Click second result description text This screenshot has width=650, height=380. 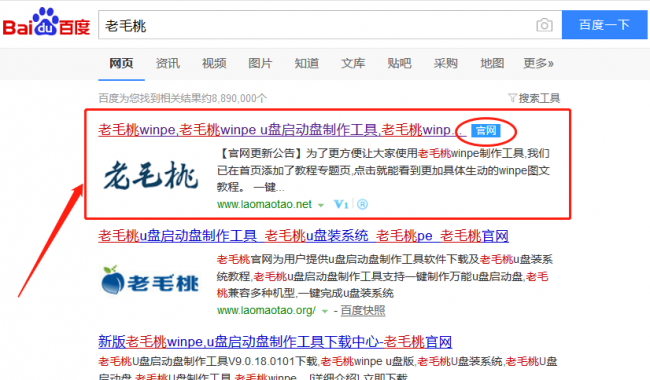click(x=384, y=276)
